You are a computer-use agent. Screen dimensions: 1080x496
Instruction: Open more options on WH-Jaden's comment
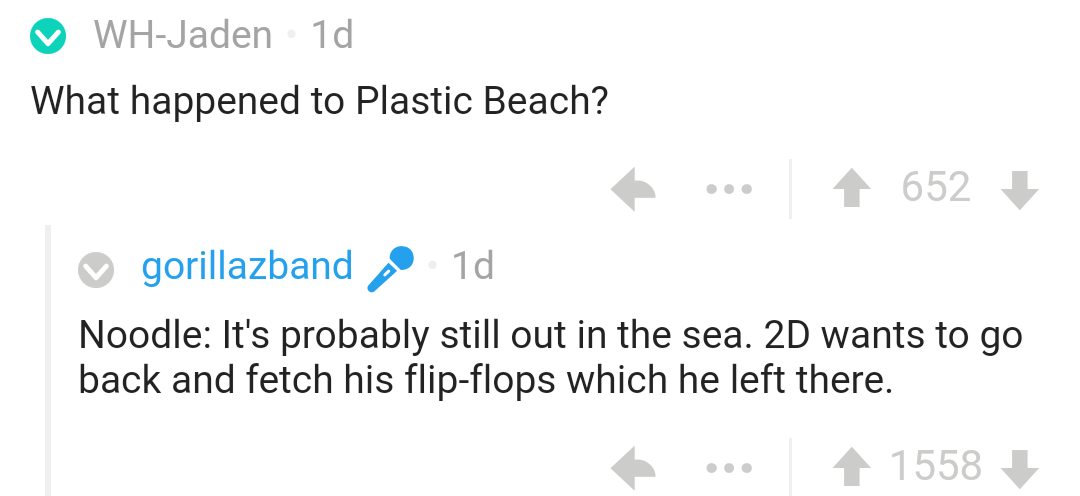click(729, 188)
